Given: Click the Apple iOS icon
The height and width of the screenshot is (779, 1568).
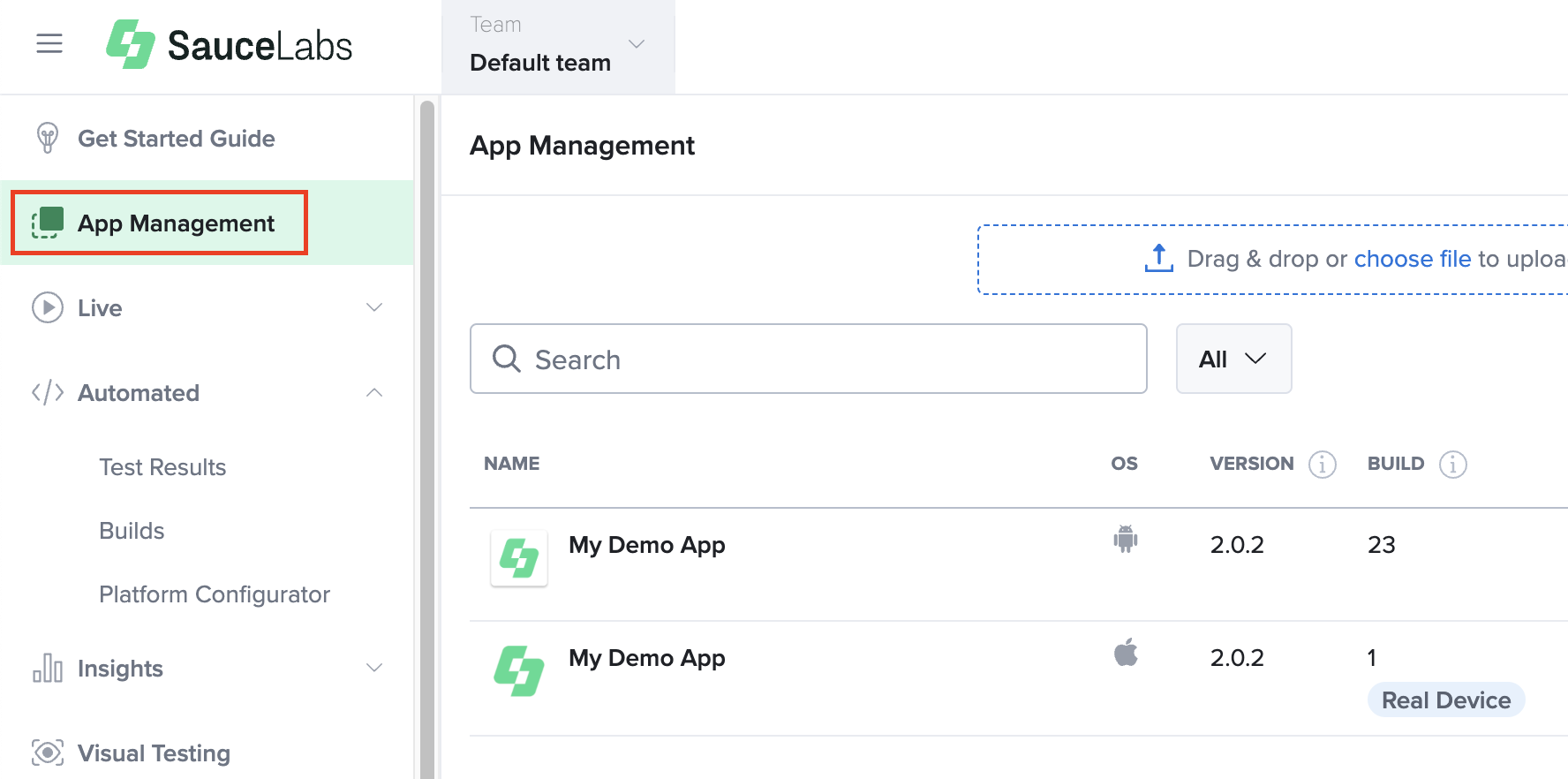Looking at the screenshot, I should point(1125,654).
